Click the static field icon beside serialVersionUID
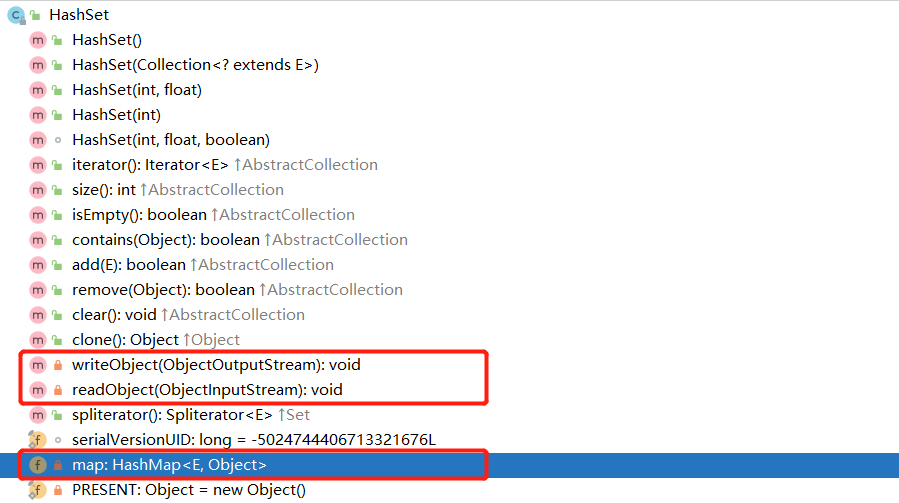The height and width of the screenshot is (503, 899). point(38,440)
